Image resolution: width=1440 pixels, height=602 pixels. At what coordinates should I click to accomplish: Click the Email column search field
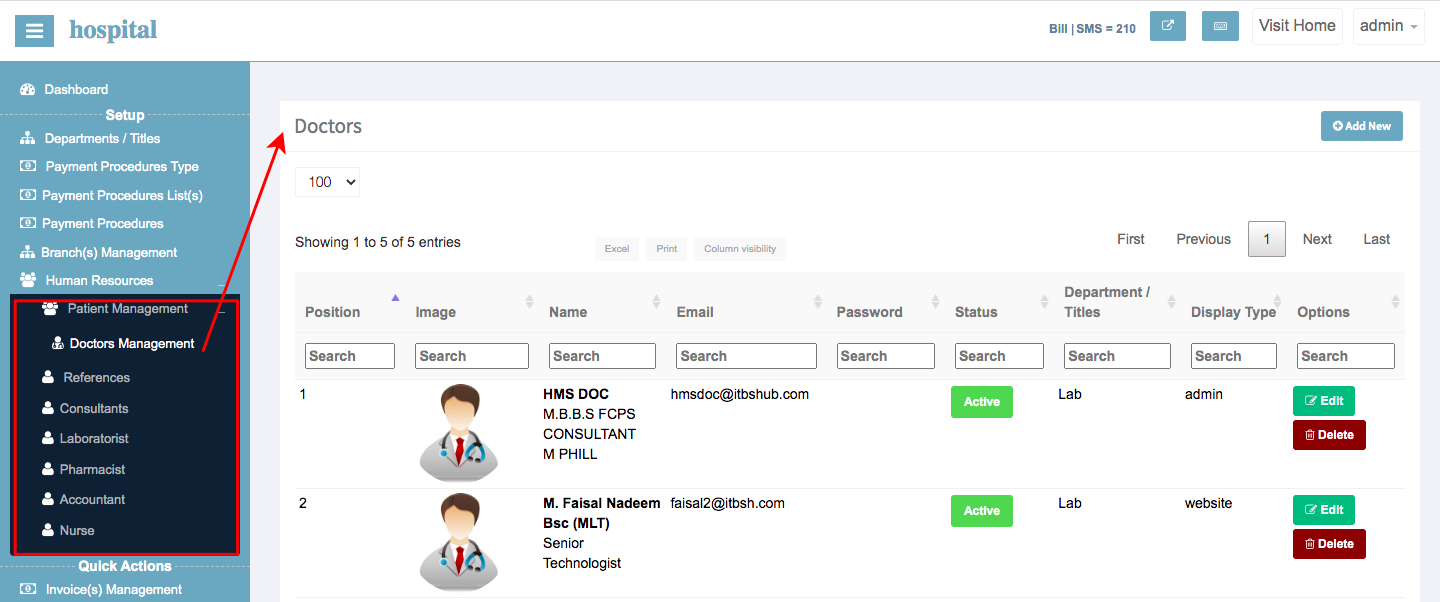click(x=747, y=356)
